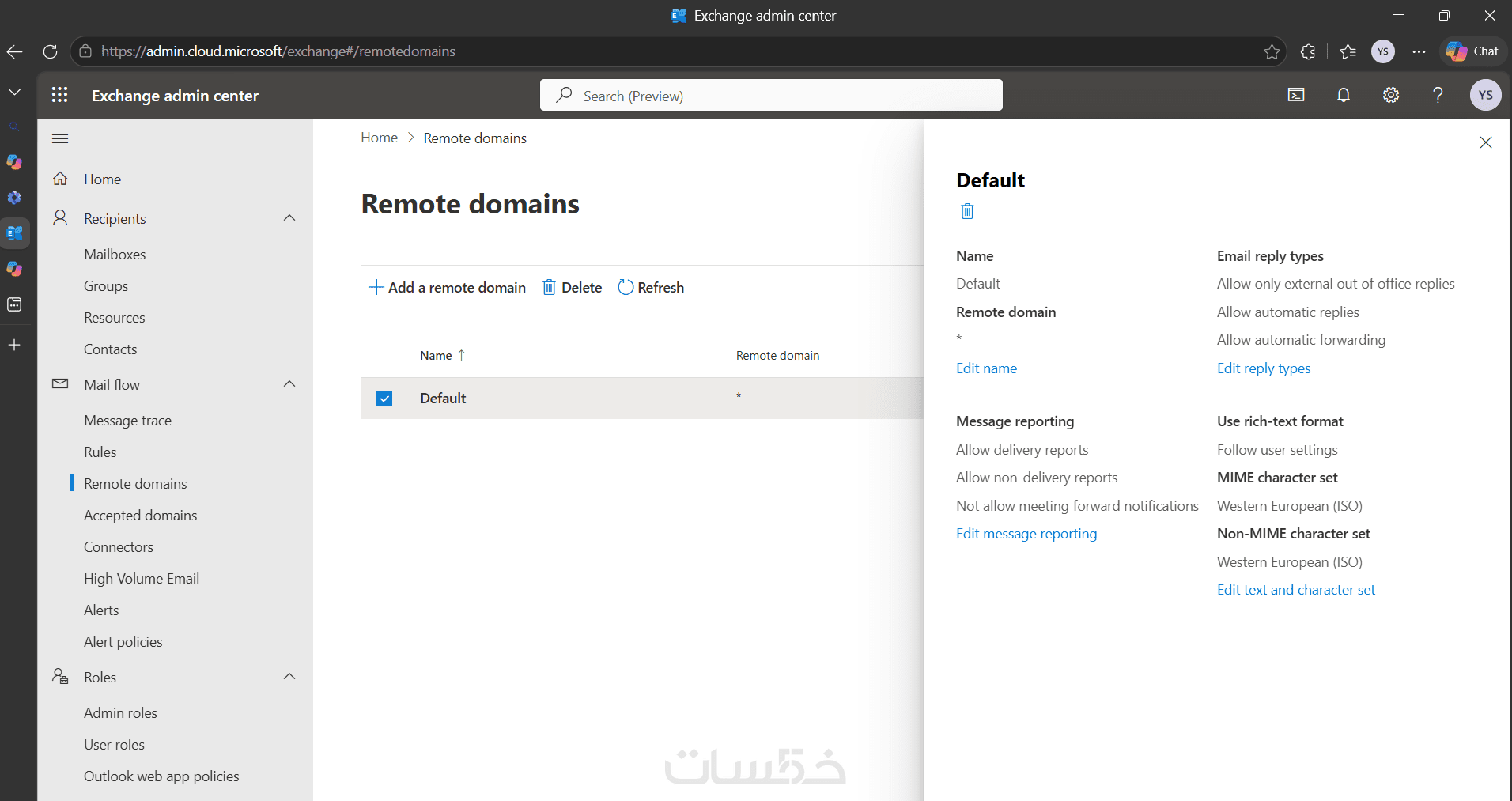Click the Refresh button in the command bar

[651, 288]
